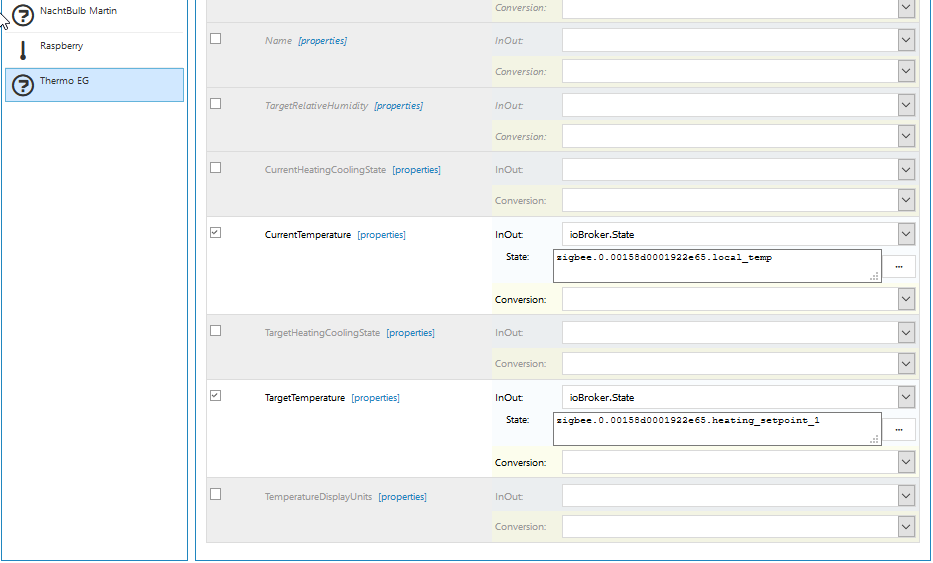Click the TargetRelativeHumidity characteristic label
Screen dimensions: 933x563
tap(317, 105)
